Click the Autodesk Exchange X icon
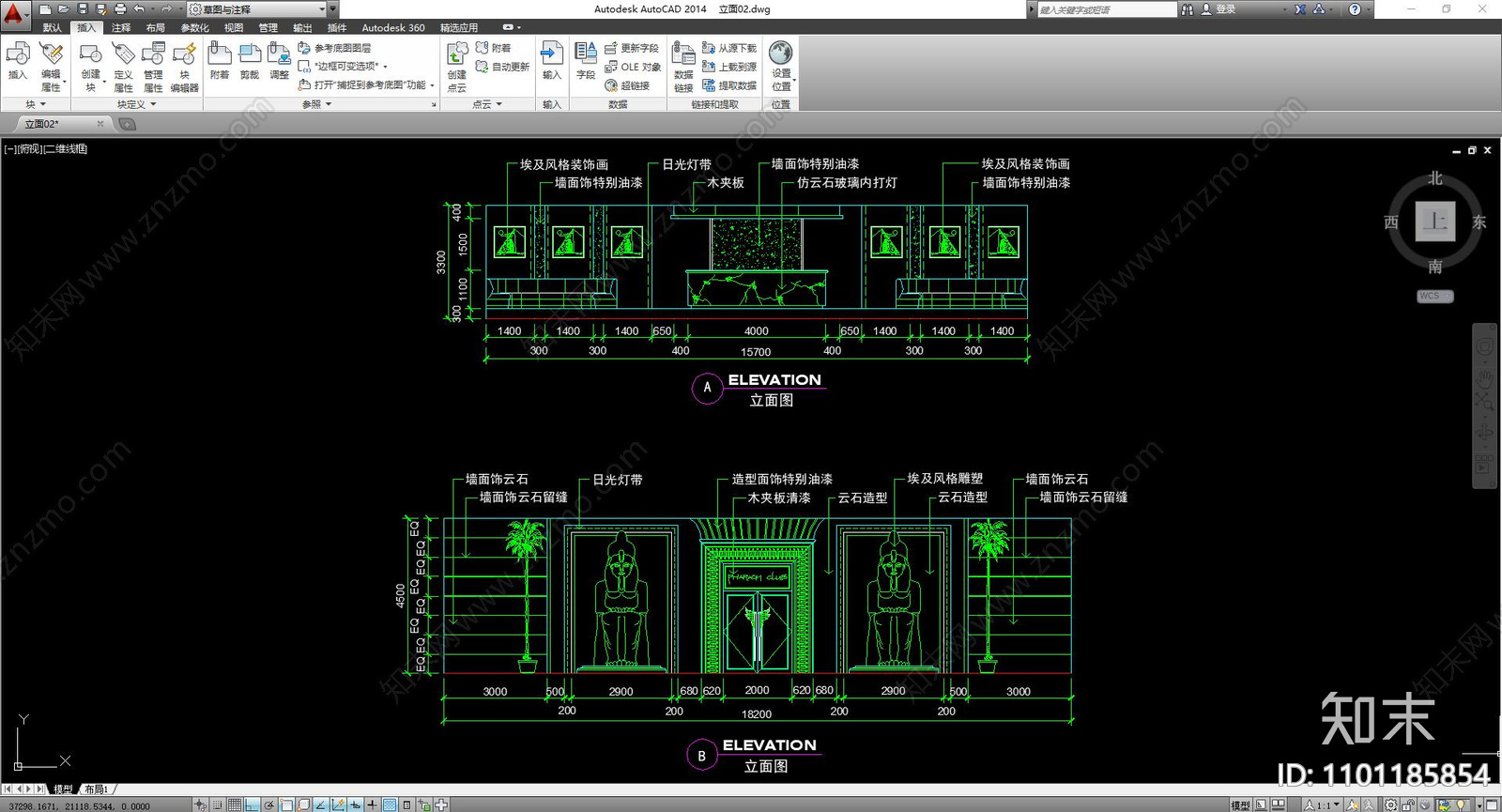Screen dimensions: 1502x812 tap(1300, 9)
